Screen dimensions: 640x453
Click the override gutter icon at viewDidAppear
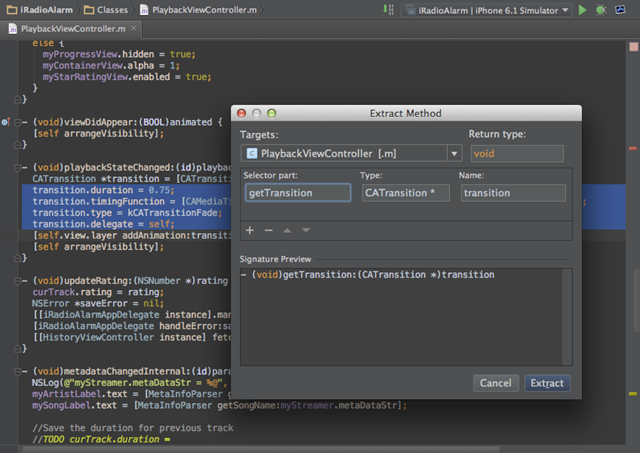5,122
